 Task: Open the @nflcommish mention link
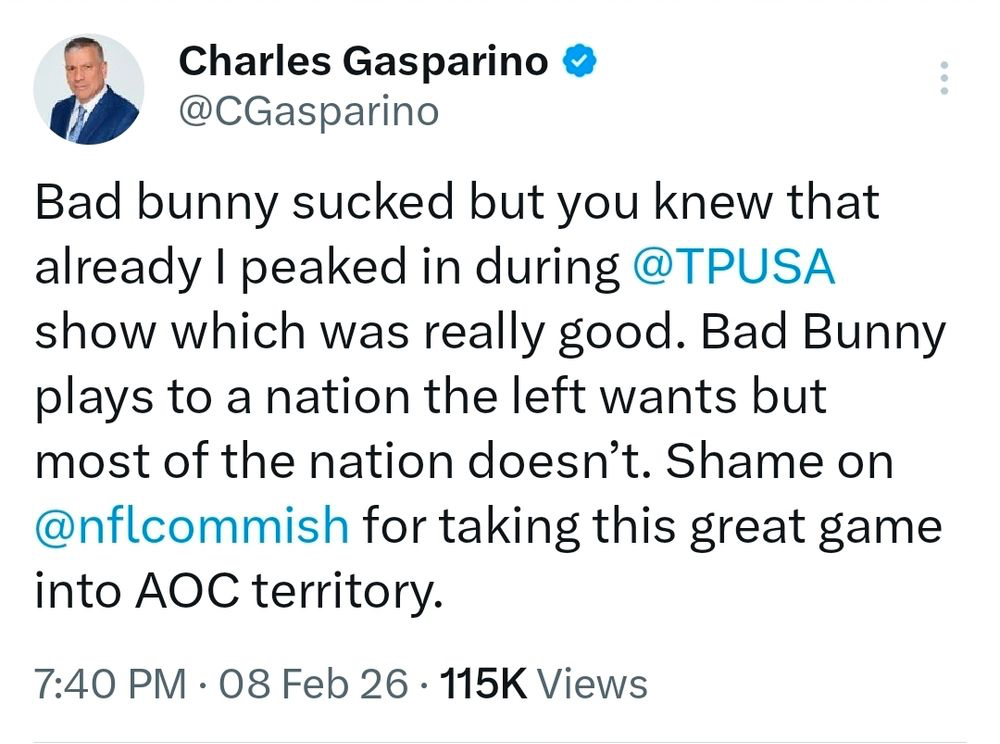coord(192,525)
